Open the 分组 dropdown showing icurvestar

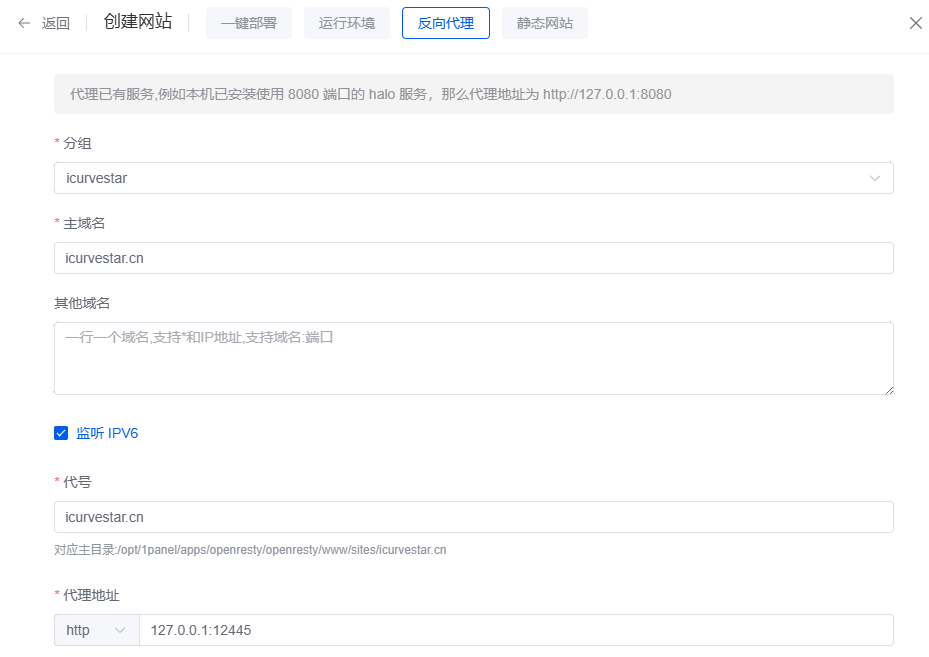(460, 178)
